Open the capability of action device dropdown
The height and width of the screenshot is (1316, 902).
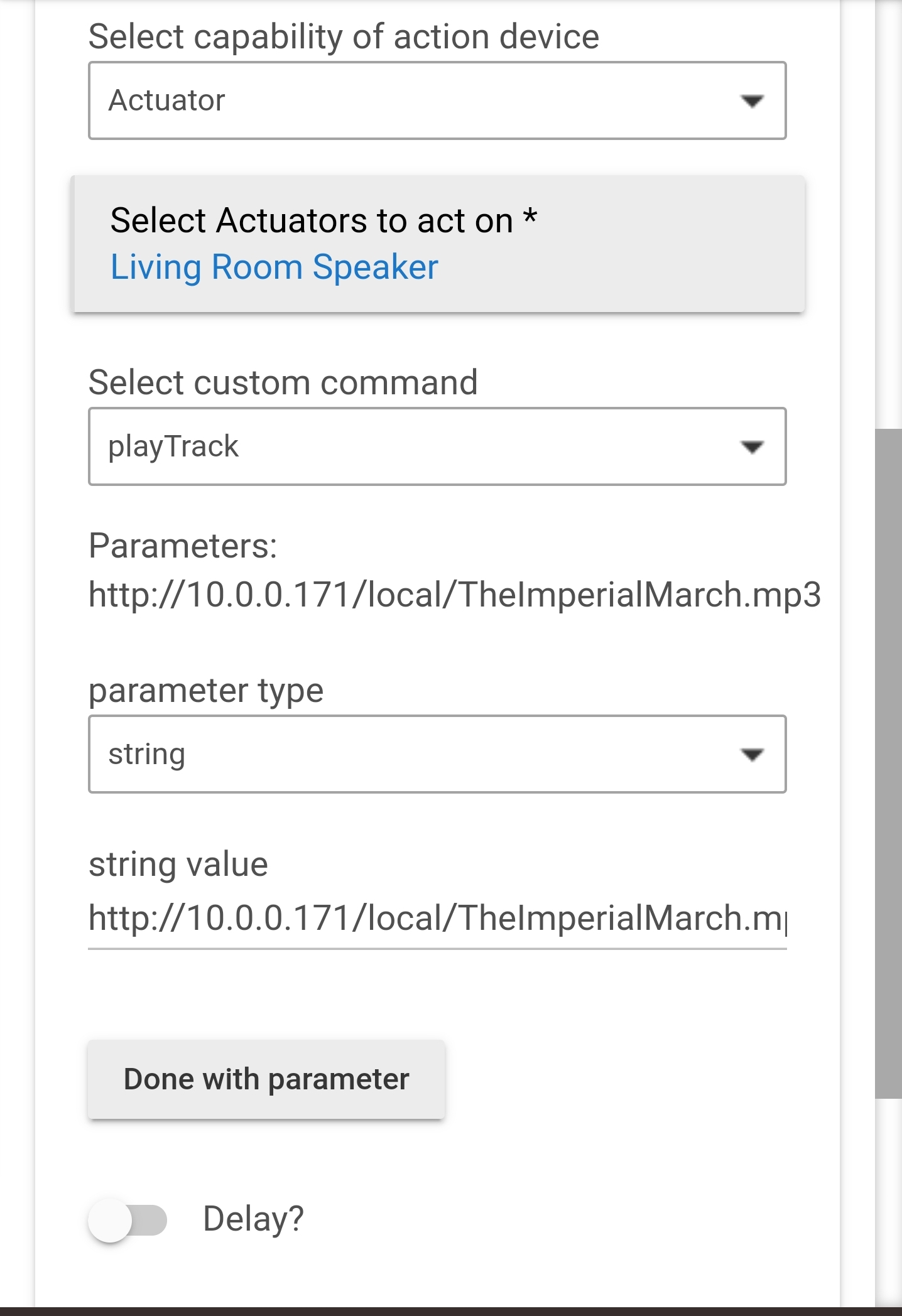pos(437,100)
